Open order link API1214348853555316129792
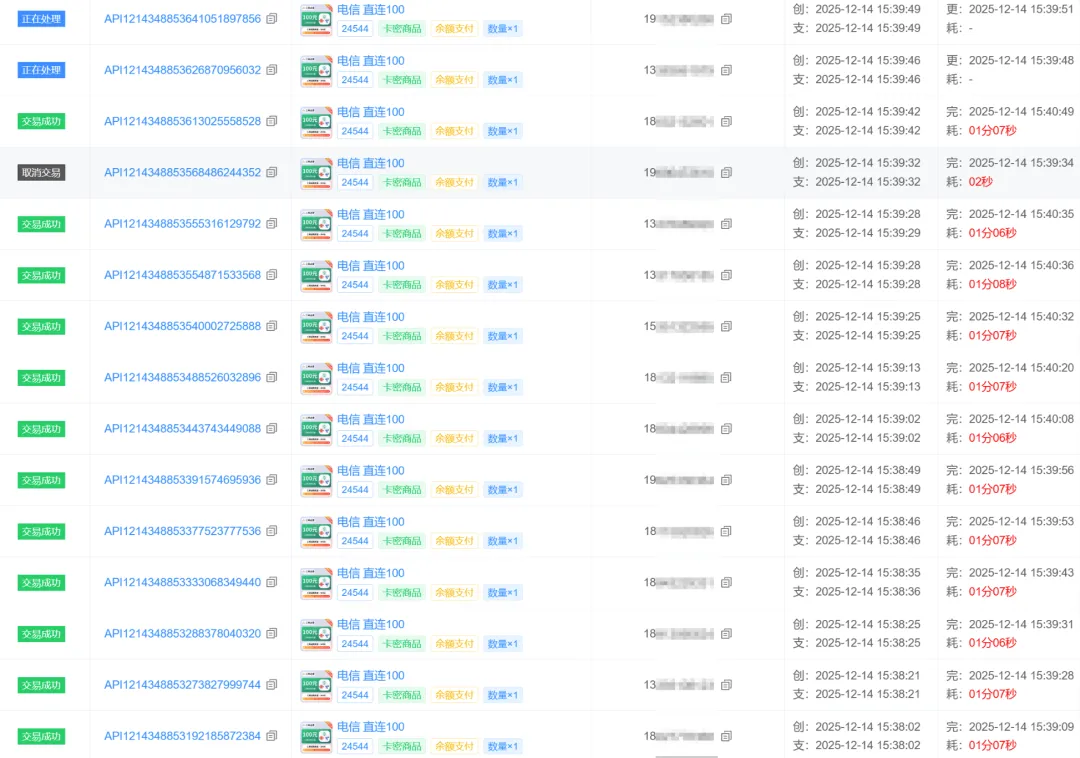Screen dimensions: 1080x758 coord(182,224)
